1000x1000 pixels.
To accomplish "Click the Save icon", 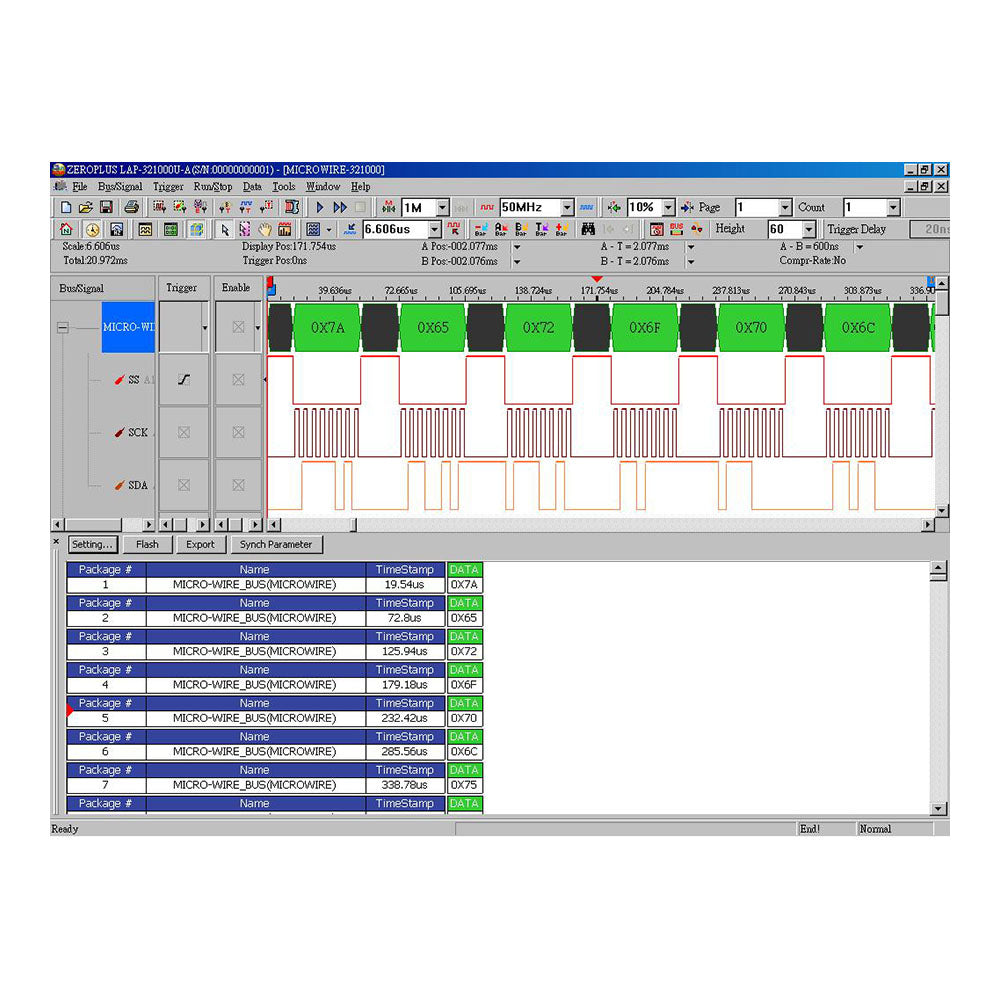I will 104,205.
